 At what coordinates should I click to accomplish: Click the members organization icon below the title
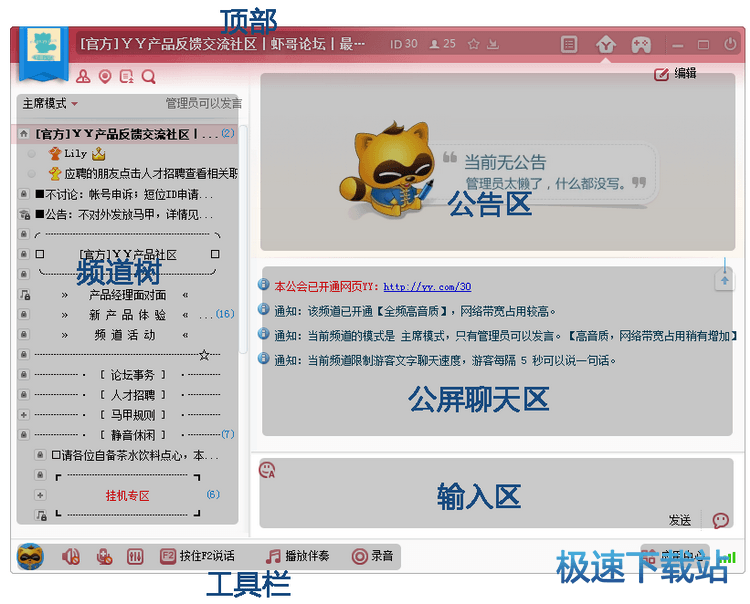(x=83, y=77)
